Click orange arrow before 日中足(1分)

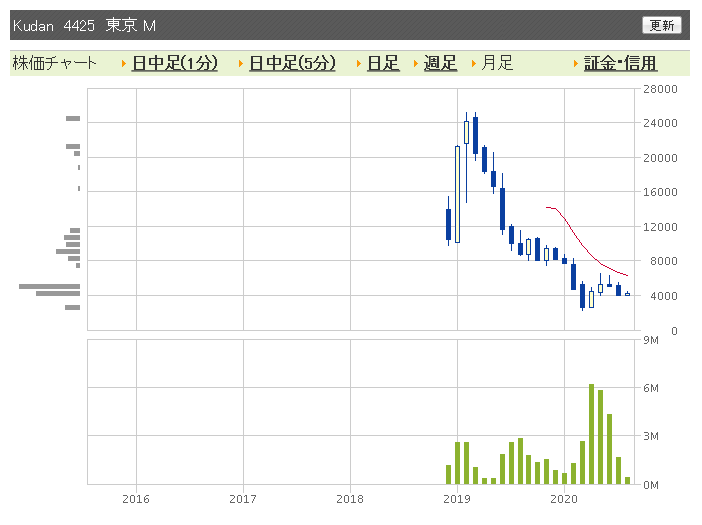tap(124, 64)
